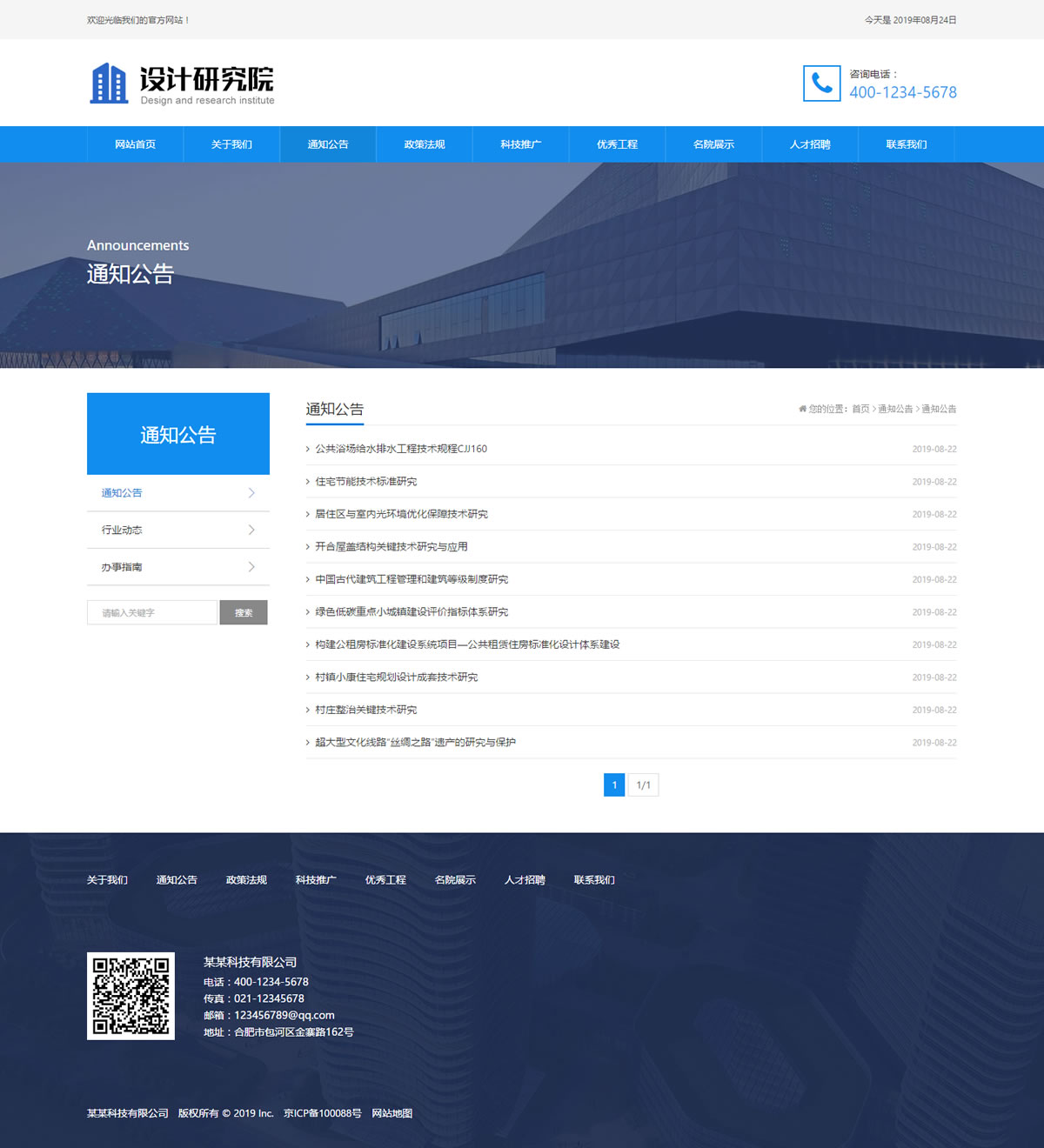This screenshot has width=1044, height=1148.
Task: Open article 村镇小康住宅规划设计成套技术研究
Action: click(x=397, y=677)
